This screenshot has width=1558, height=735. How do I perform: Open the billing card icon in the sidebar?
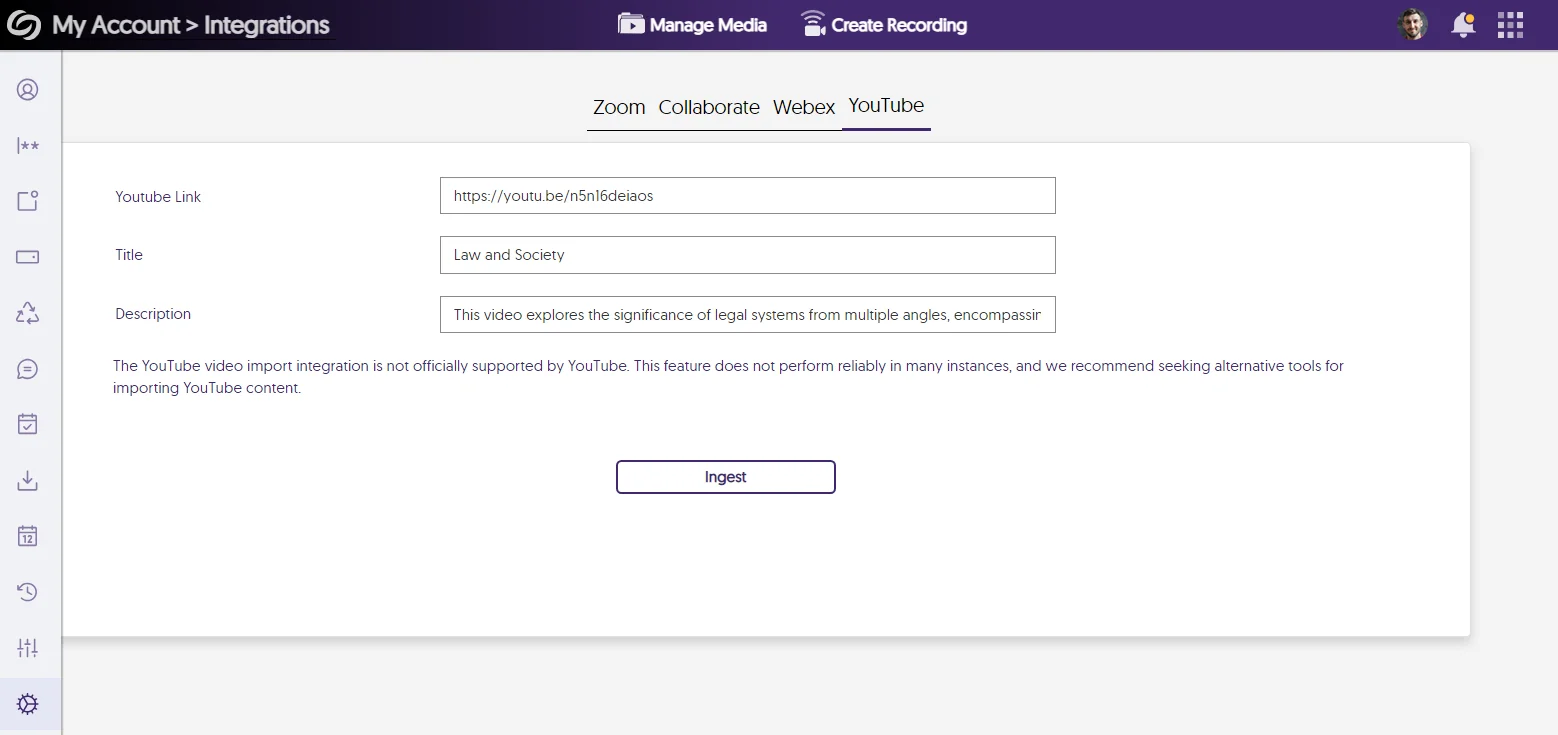click(x=28, y=257)
